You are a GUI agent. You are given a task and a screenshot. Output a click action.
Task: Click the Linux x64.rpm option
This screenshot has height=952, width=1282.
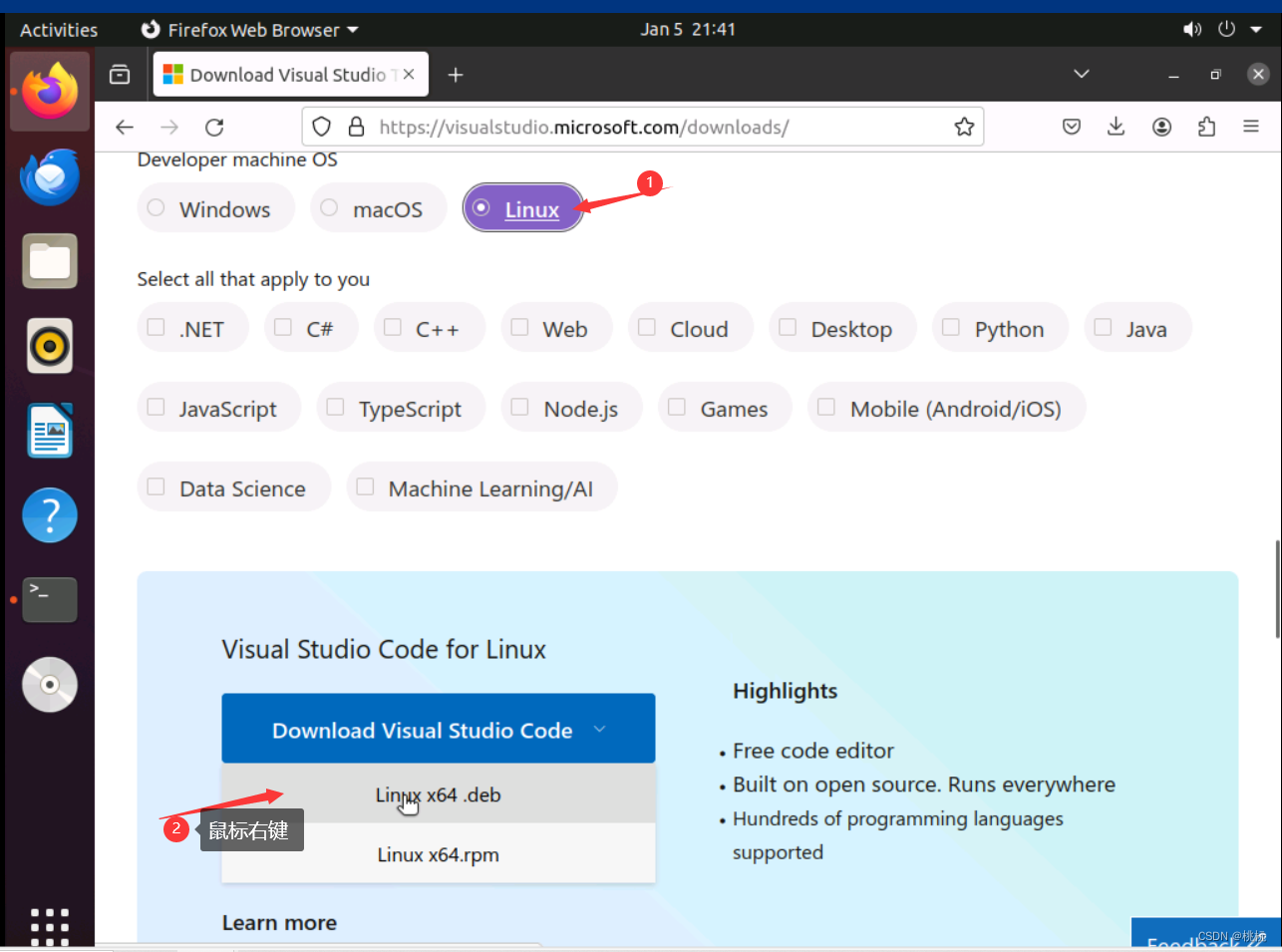pyautogui.click(x=438, y=854)
